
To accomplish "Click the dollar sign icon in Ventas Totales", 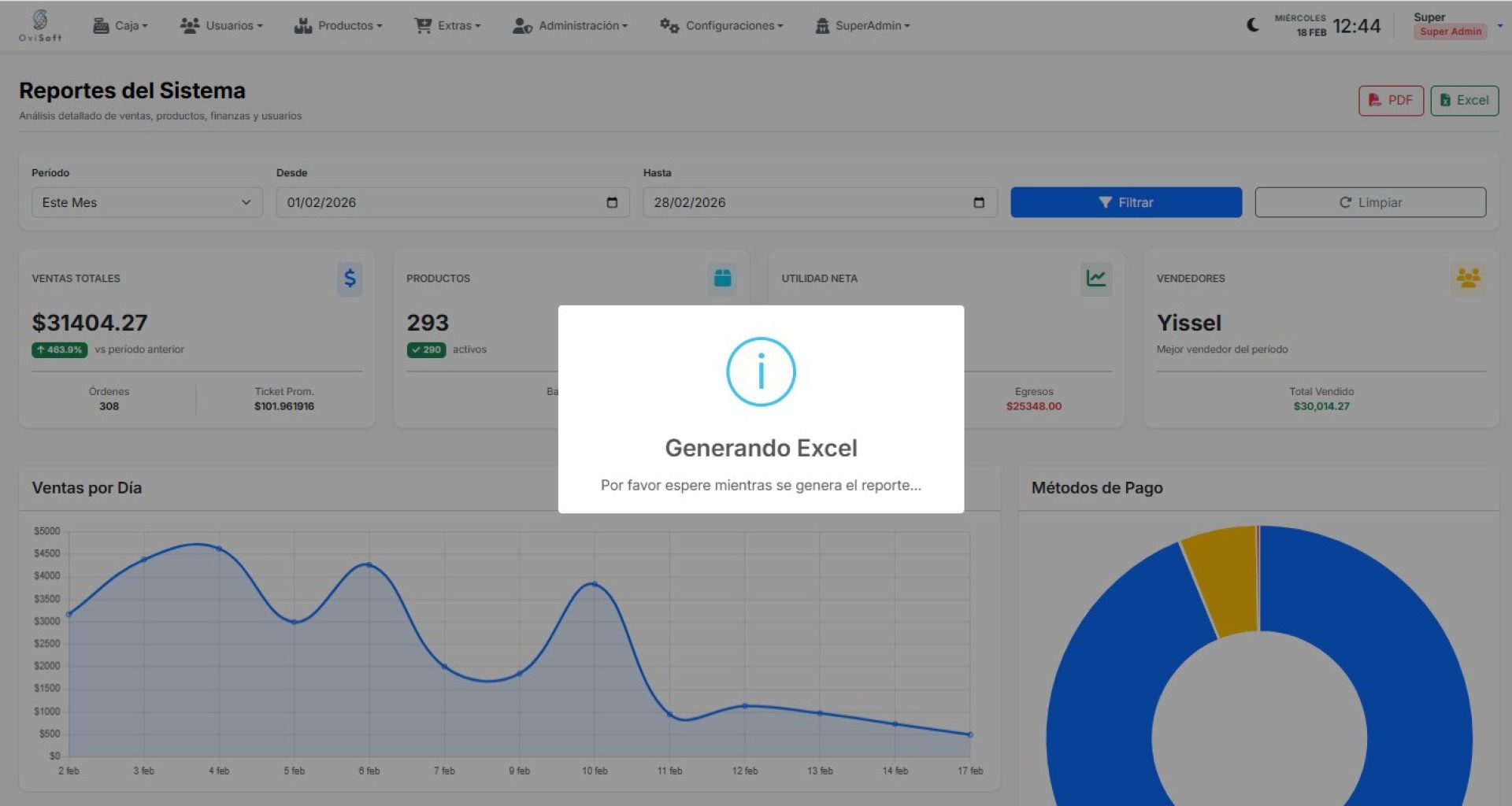I will click(x=350, y=279).
